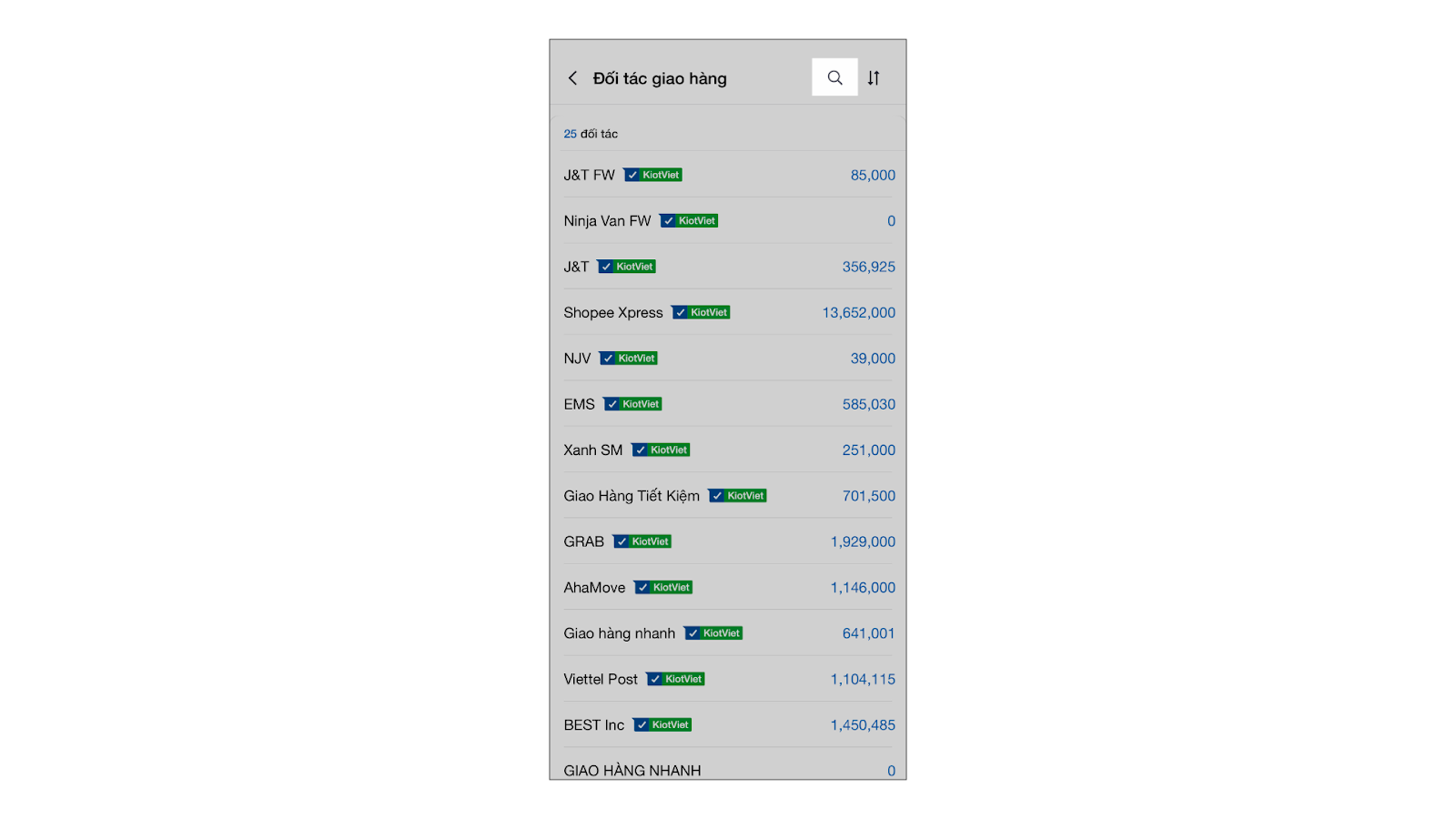This screenshot has height=819, width=1456.
Task: Open the Ninja Van FW partner
Action: point(607,221)
